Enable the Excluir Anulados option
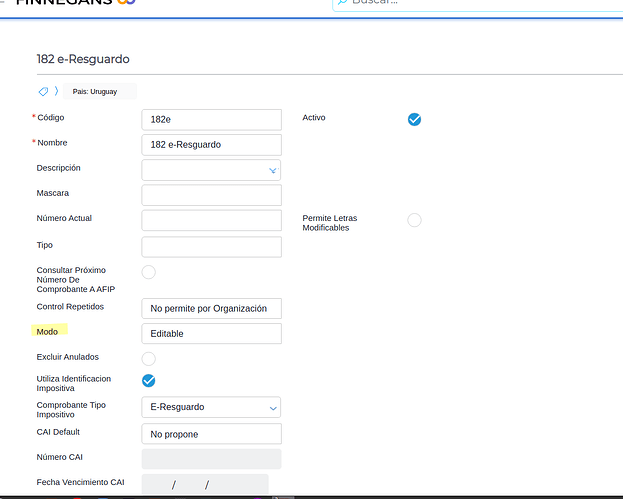623x499 pixels. [149, 358]
